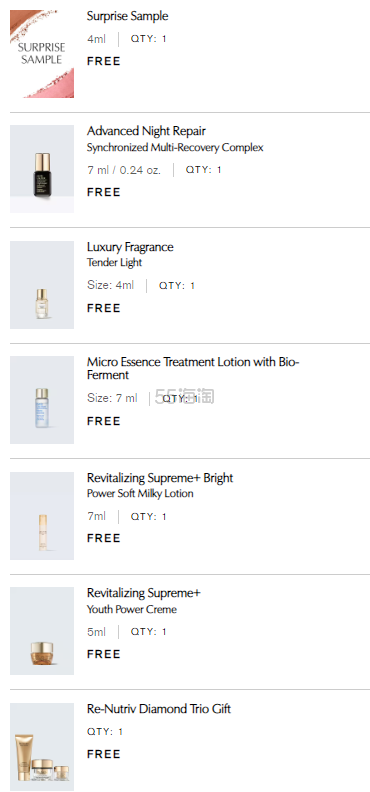370x792 pixels.
Task: Select the Tender Light fragrance subtitle
Action: [x=115, y=263]
